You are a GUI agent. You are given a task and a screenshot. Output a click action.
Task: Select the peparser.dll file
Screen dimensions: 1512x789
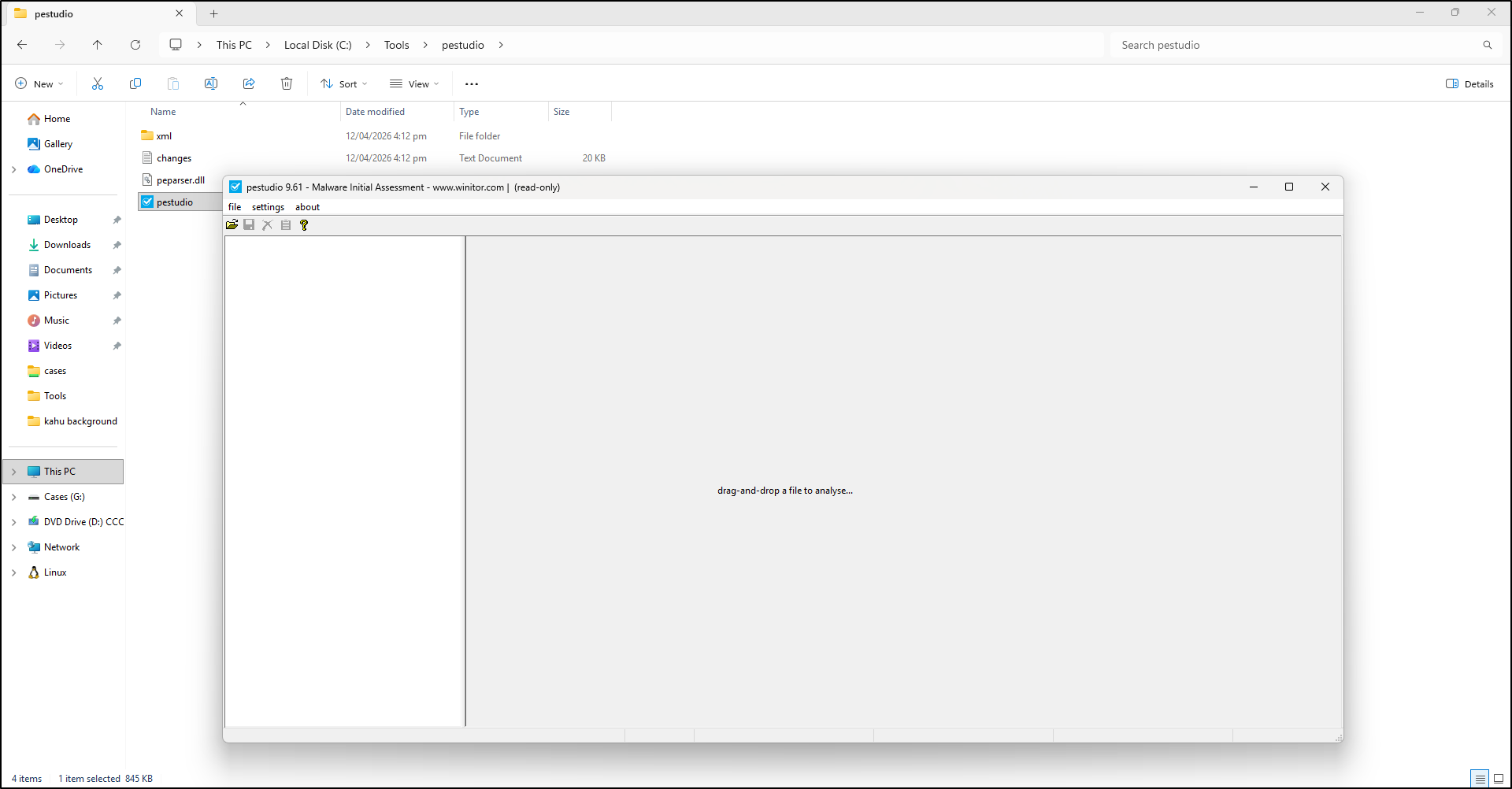point(180,180)
